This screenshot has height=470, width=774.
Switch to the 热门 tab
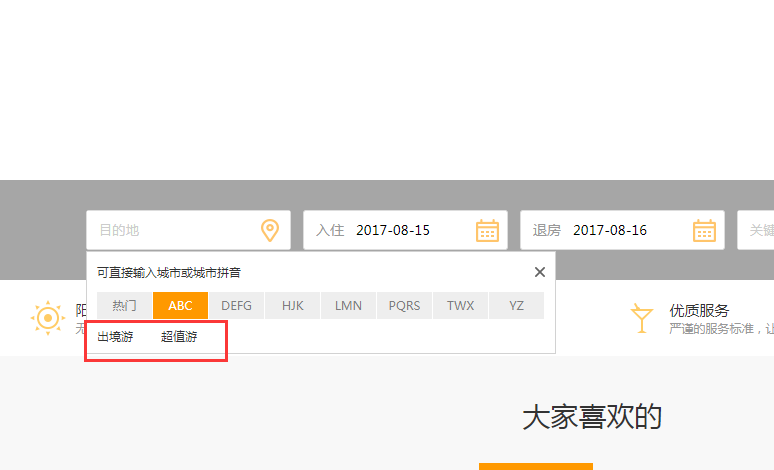[125, 306]
